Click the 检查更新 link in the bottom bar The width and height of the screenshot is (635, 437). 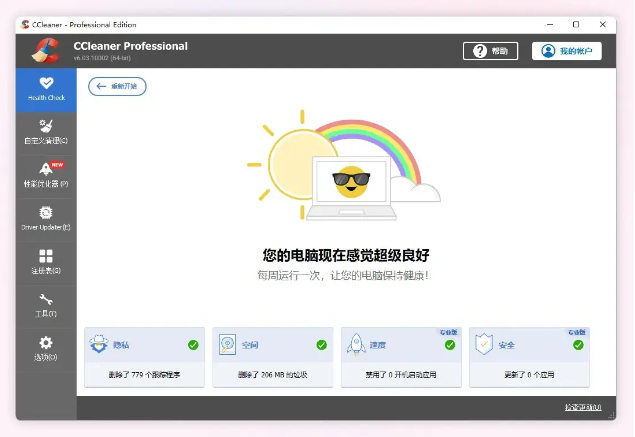pos(583,407)
